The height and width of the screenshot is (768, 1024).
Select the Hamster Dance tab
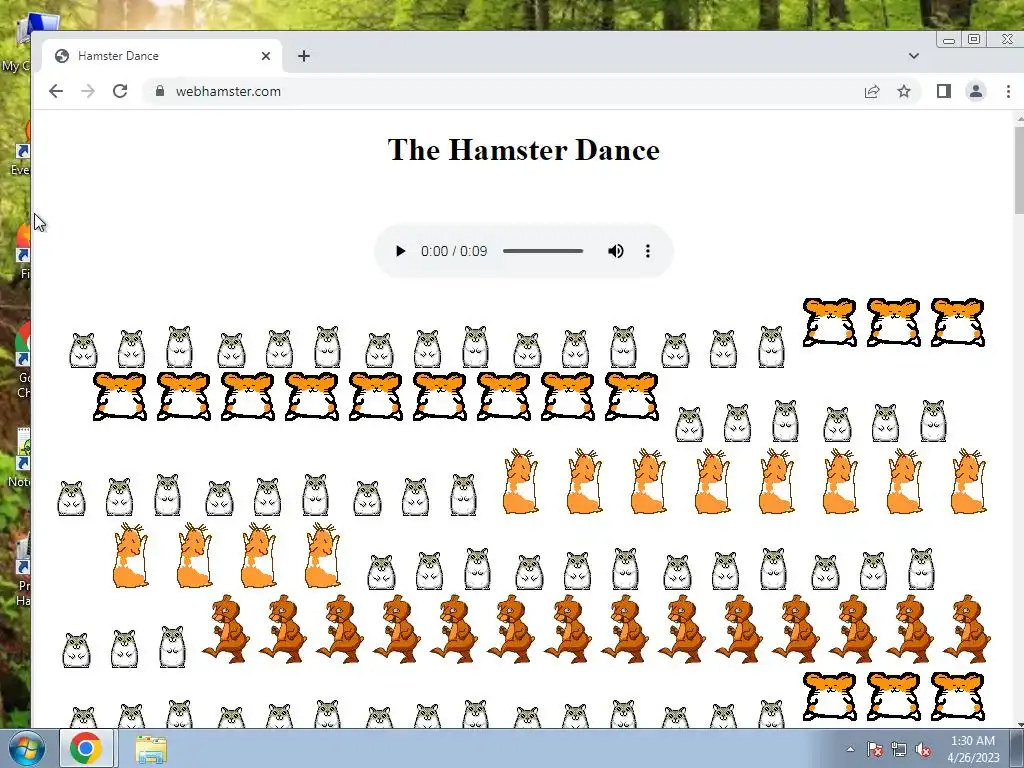[x=163, y=56]
